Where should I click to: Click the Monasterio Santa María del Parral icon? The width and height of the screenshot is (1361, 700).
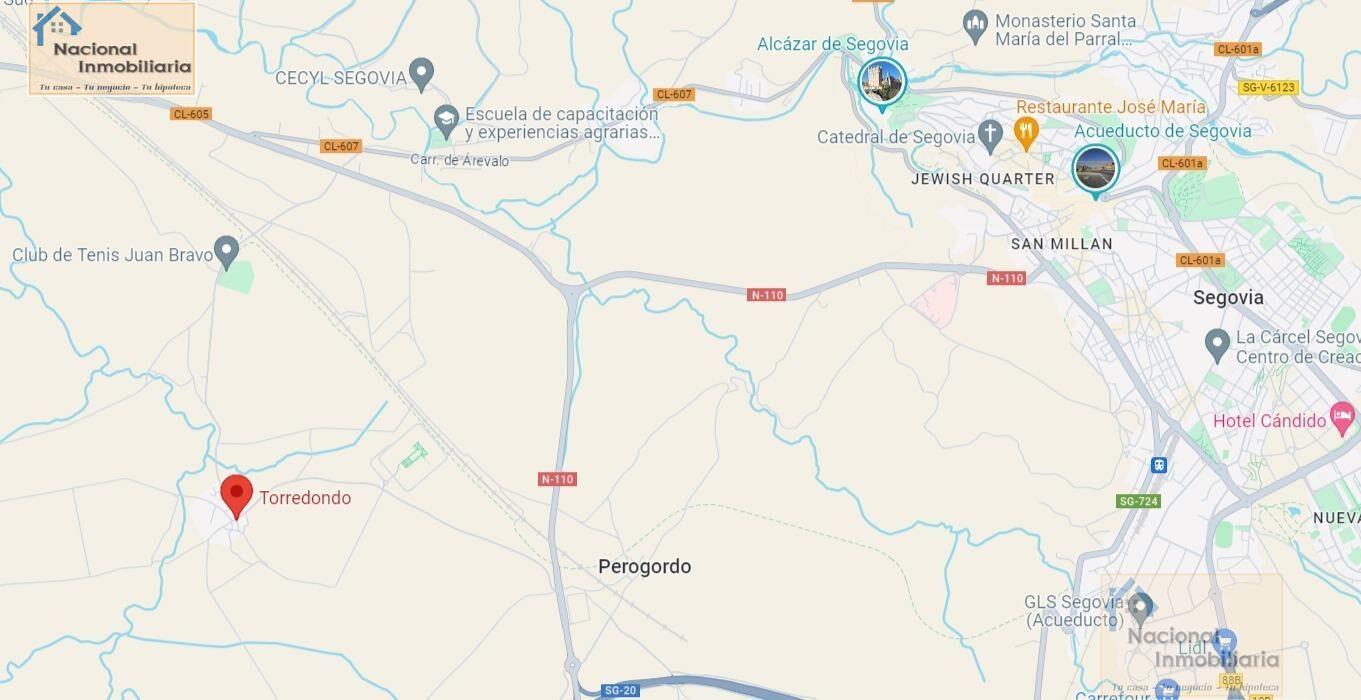tap(975, 25)
